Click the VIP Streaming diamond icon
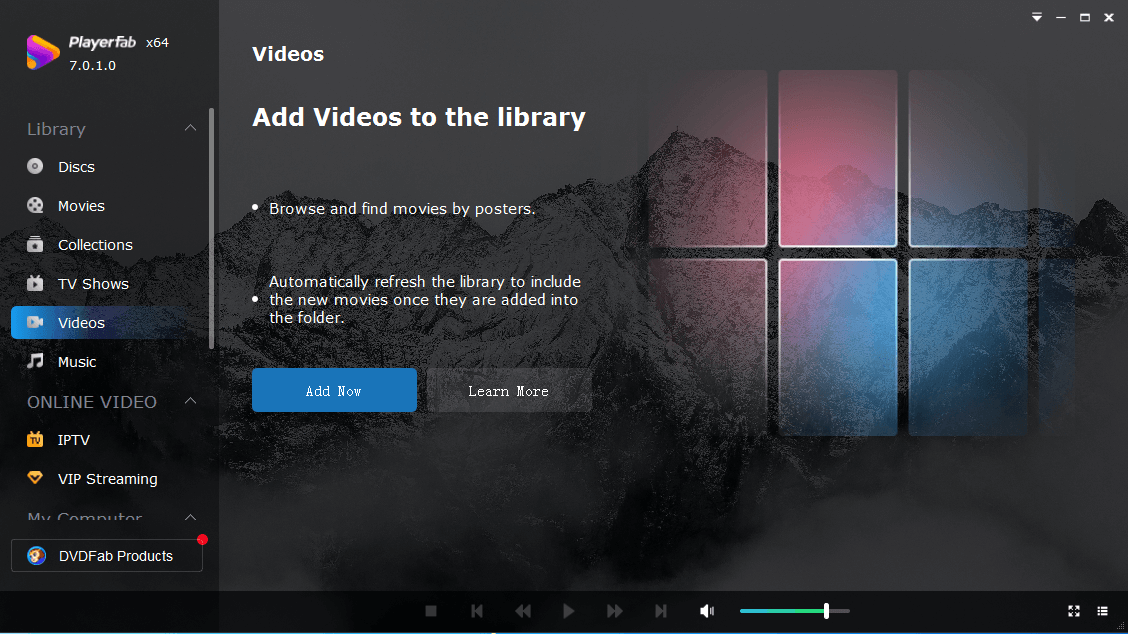Viewport: 1128px width, 634px height. (35, 477)
